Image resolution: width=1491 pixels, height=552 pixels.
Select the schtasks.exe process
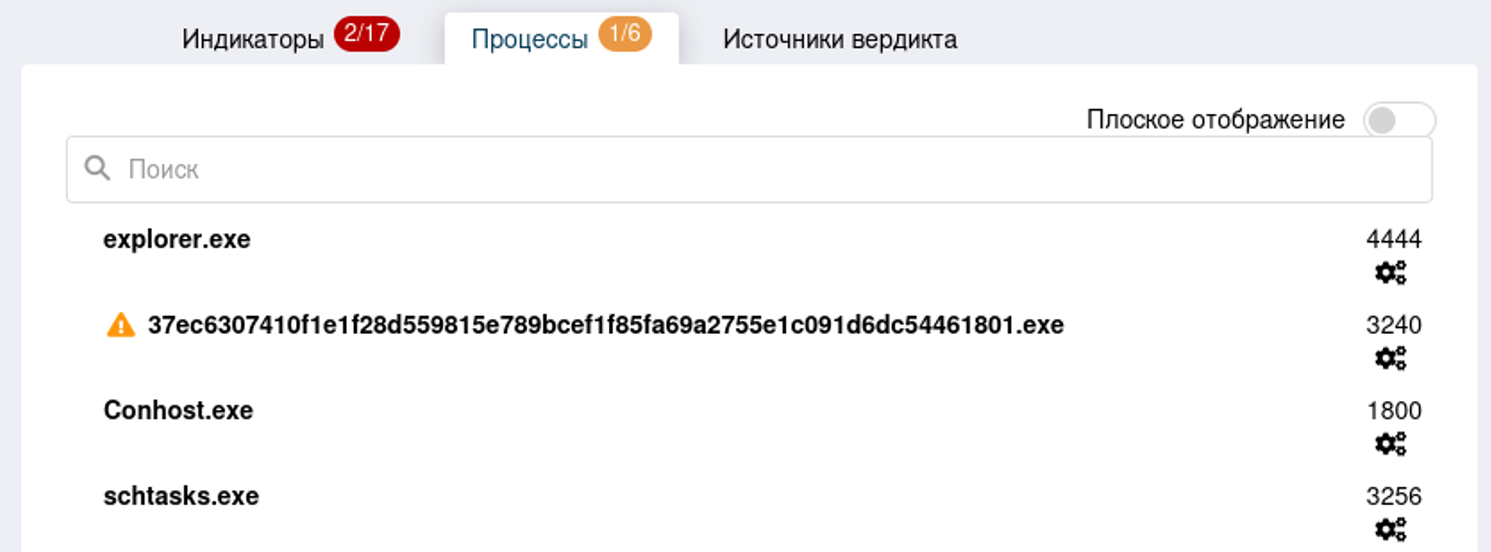(x=181, y=496)
